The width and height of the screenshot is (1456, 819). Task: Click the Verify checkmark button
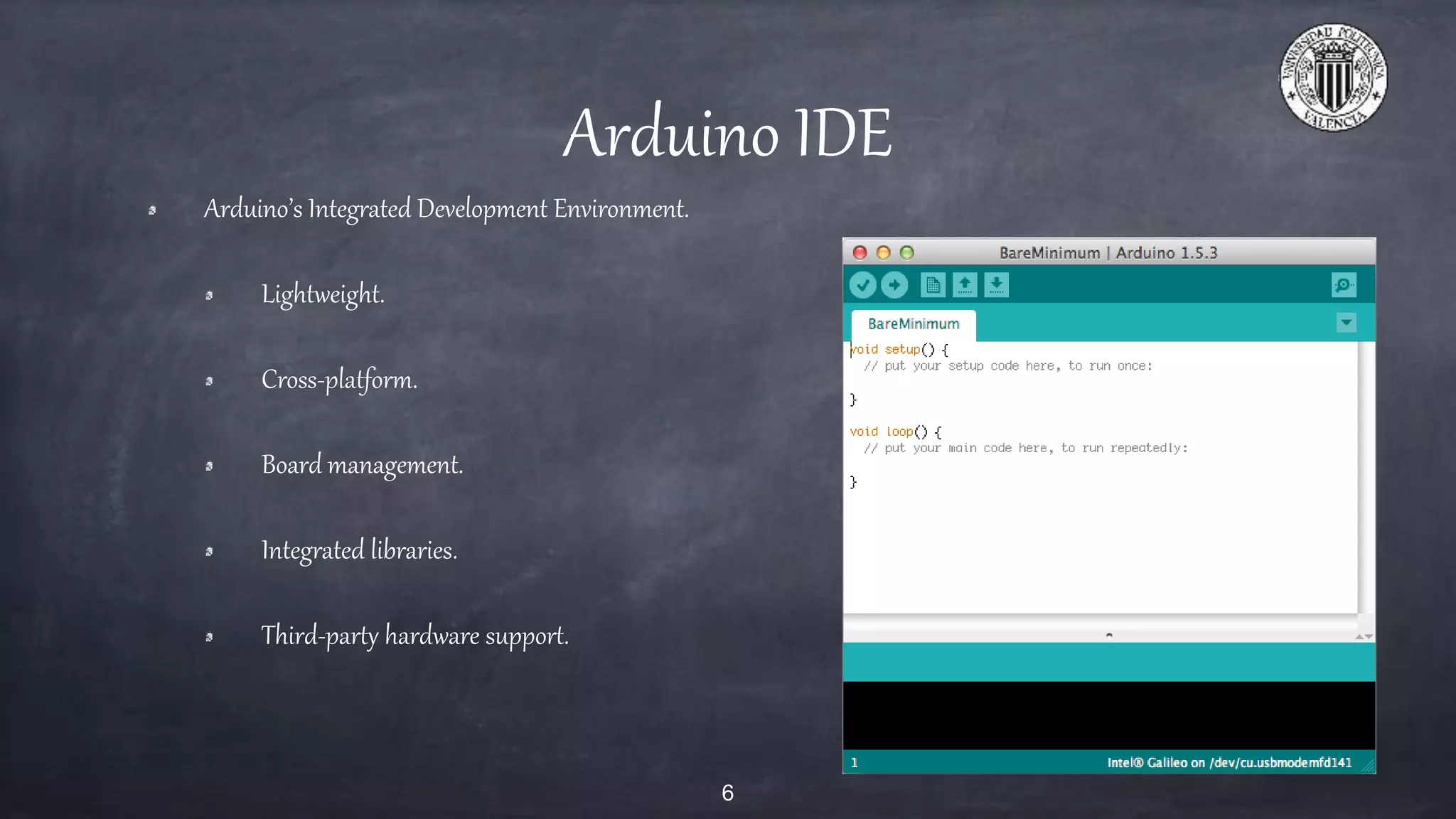[862, 285]
